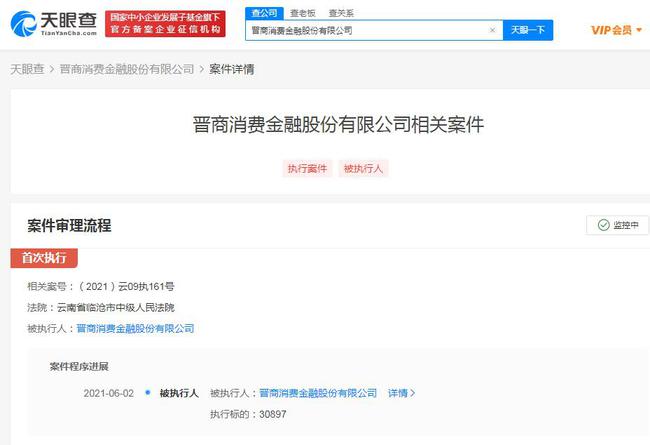Image resolution: width=650 pixels, height=445 pixels.
Task: Open the 被执行人 company link below court
Action: (x=135, y=328)
